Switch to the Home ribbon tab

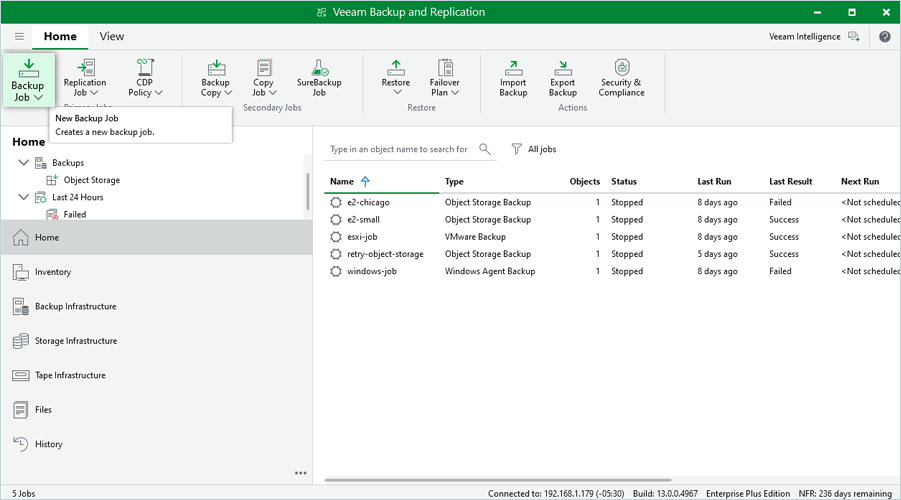[x=60, y=36]
